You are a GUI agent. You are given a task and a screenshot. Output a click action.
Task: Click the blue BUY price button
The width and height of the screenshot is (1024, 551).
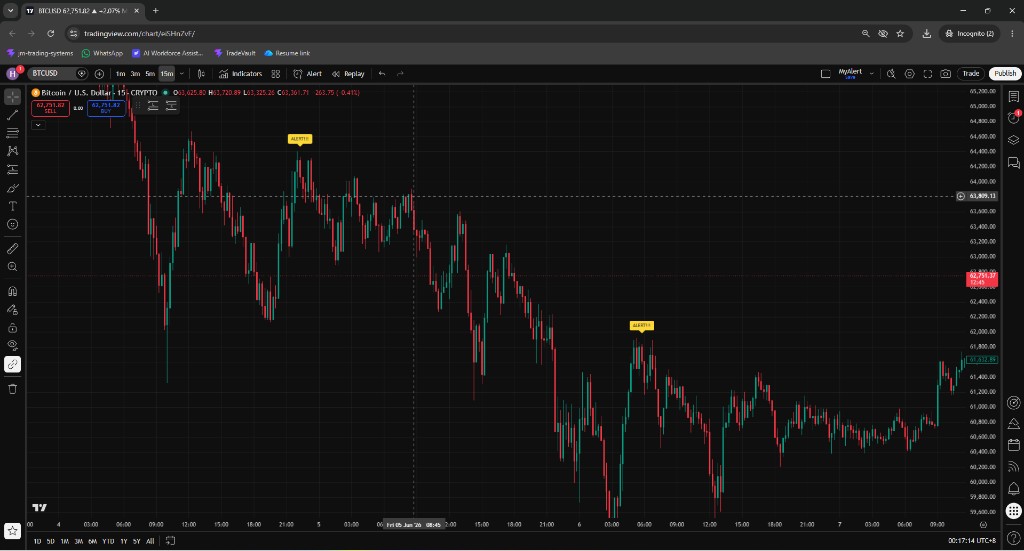point(106,108)
